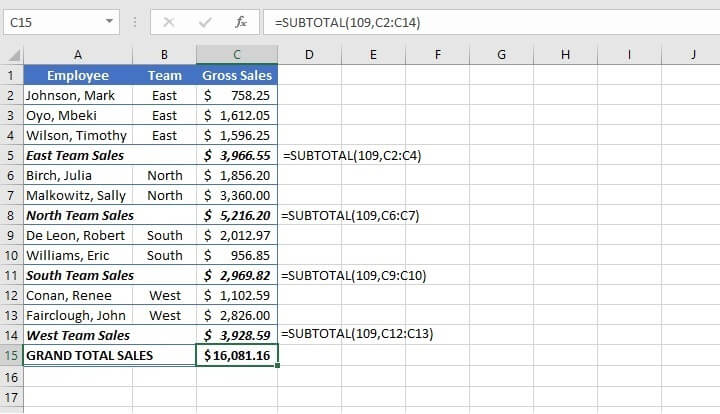Screen dimensions: 720x414
Task: Select row 8 header
Action: click(11, 215)
